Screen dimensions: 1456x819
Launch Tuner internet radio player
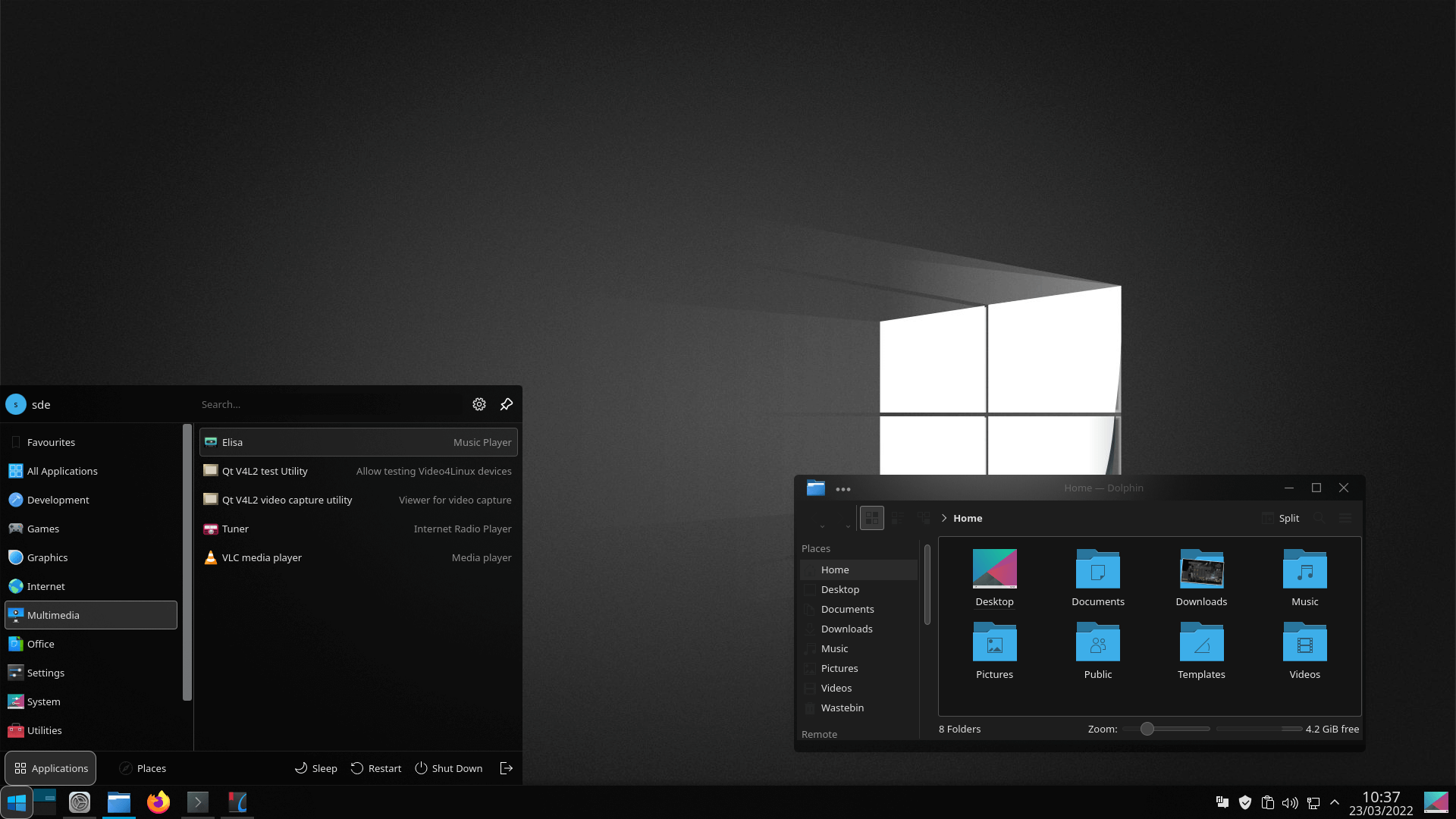click(358, 529)
